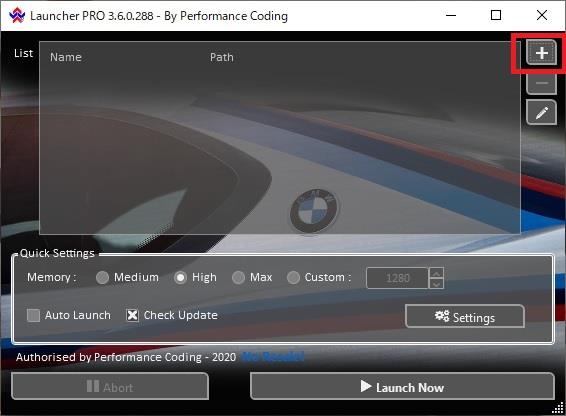This screenshot has height=416, width=566.
Task: Uncheck the Check Update checkbox
Action: [x=132, y=315]
